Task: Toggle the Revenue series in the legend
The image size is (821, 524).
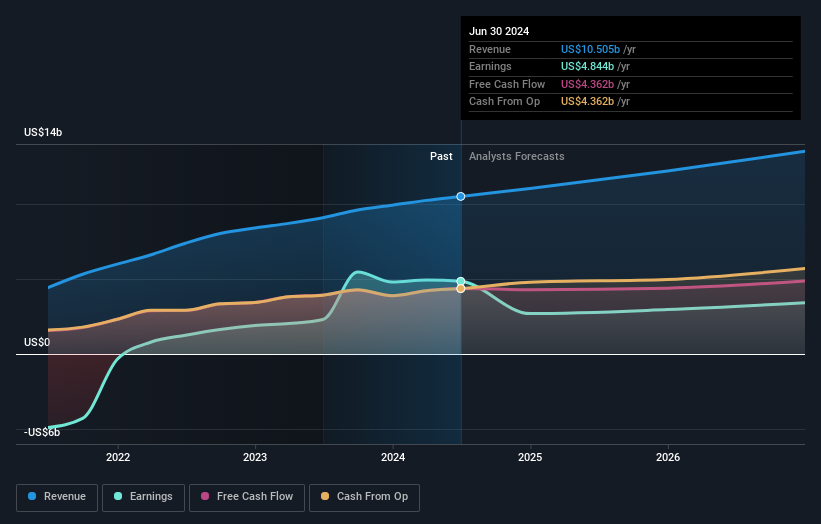Action: [57, 497]
